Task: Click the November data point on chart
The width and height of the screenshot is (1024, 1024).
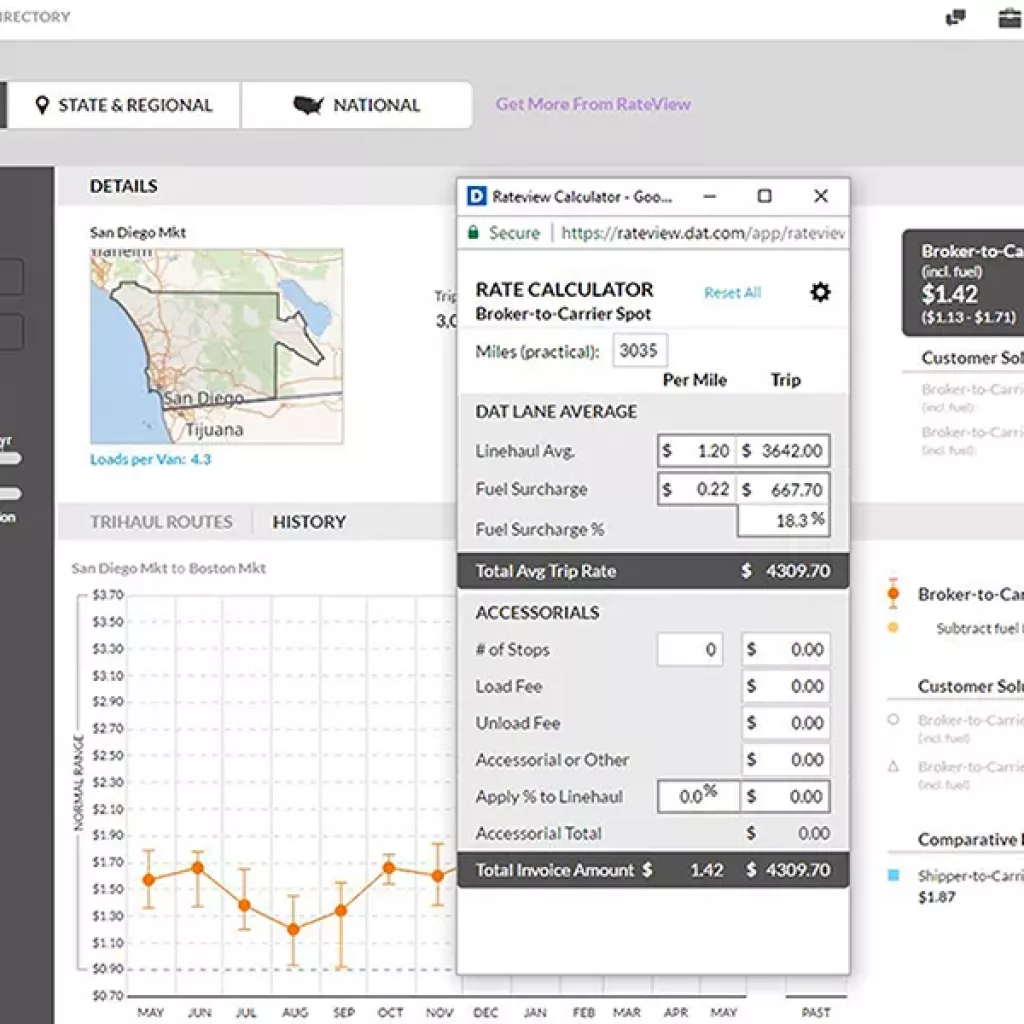Action: (438, 876)
